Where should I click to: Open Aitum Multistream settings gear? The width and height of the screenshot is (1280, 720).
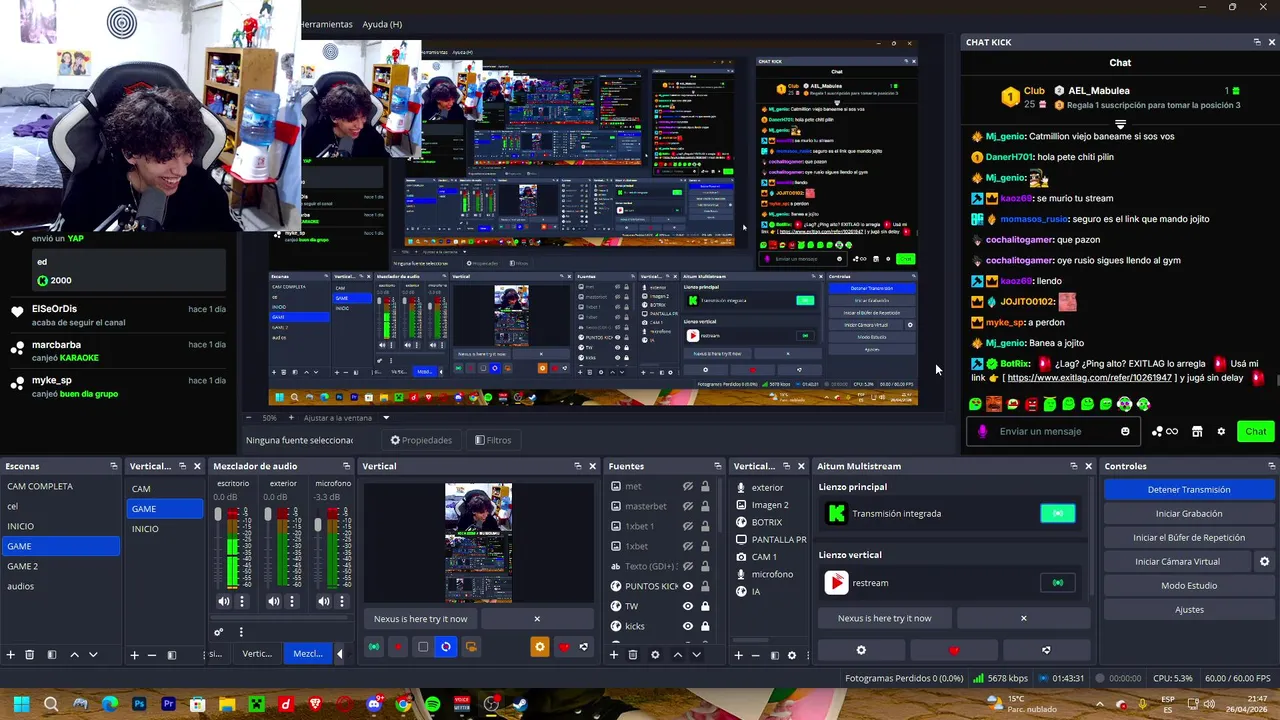pos(861,650)
